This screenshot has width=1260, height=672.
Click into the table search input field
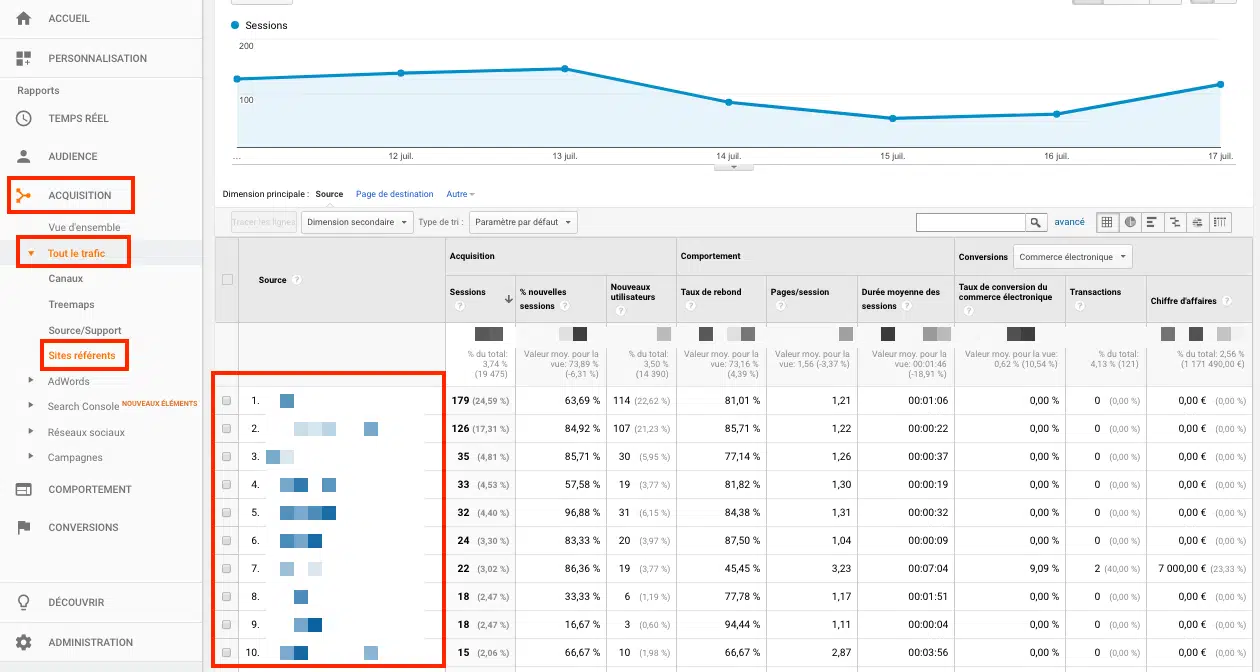point(970,222)
